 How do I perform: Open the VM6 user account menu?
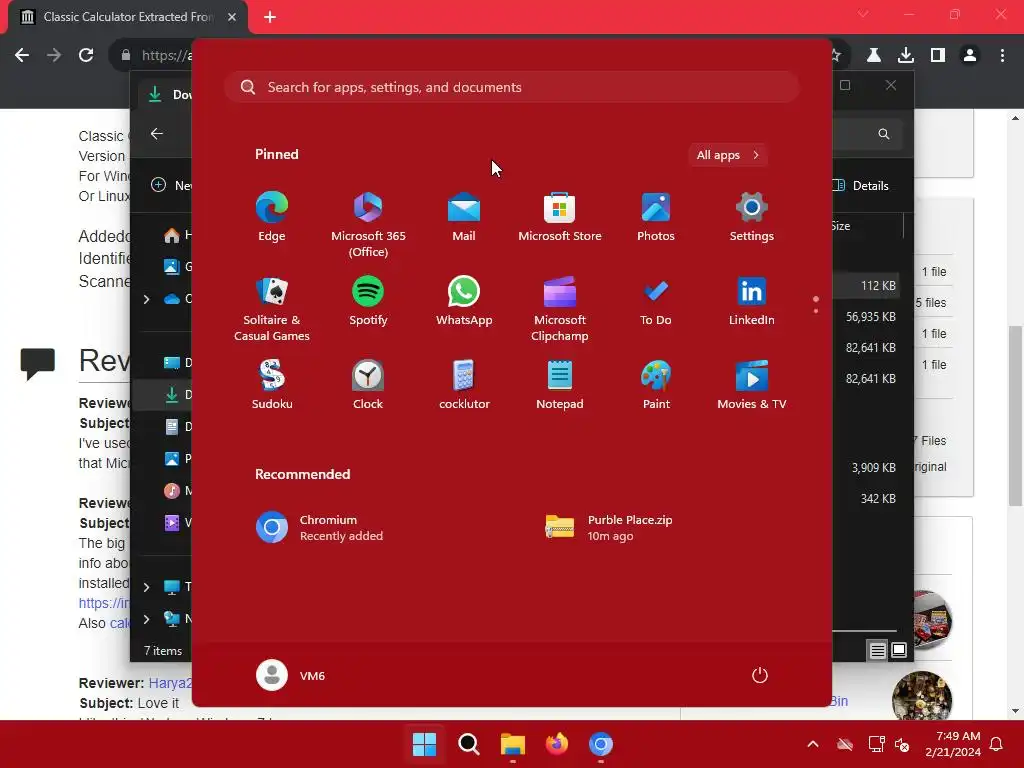tap(291, 675)
